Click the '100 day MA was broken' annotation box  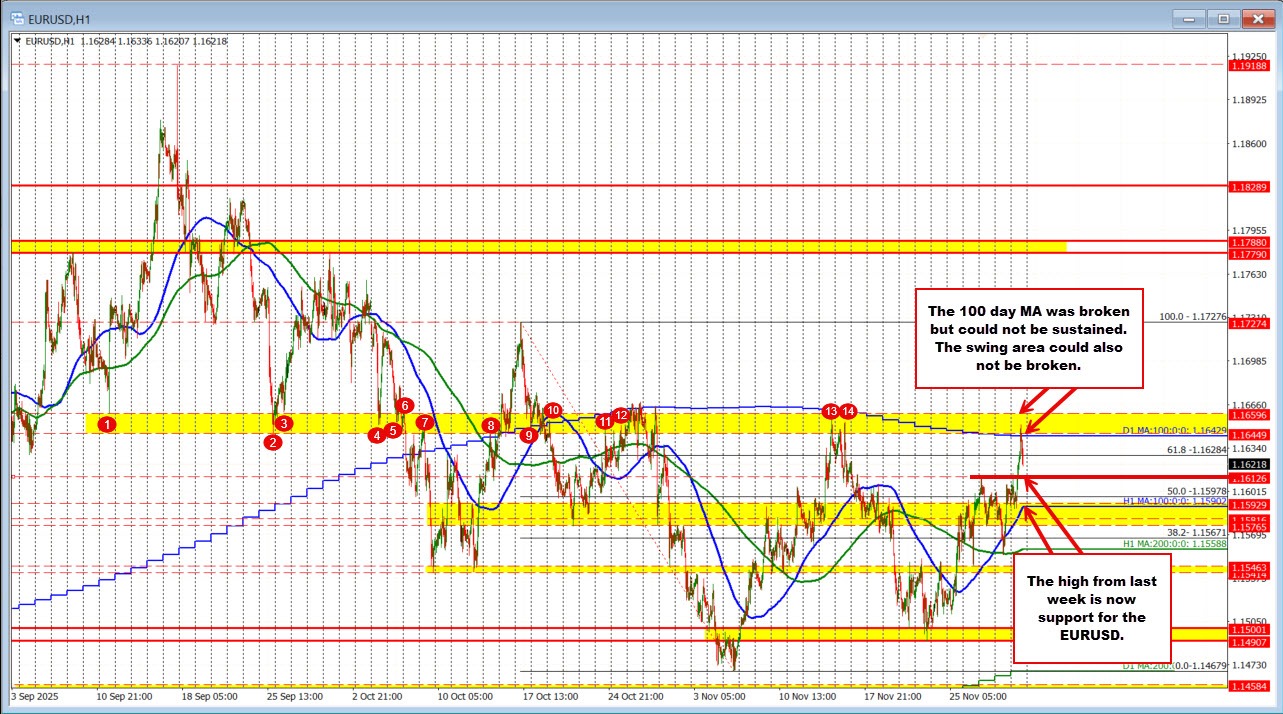click(1029, 339)
